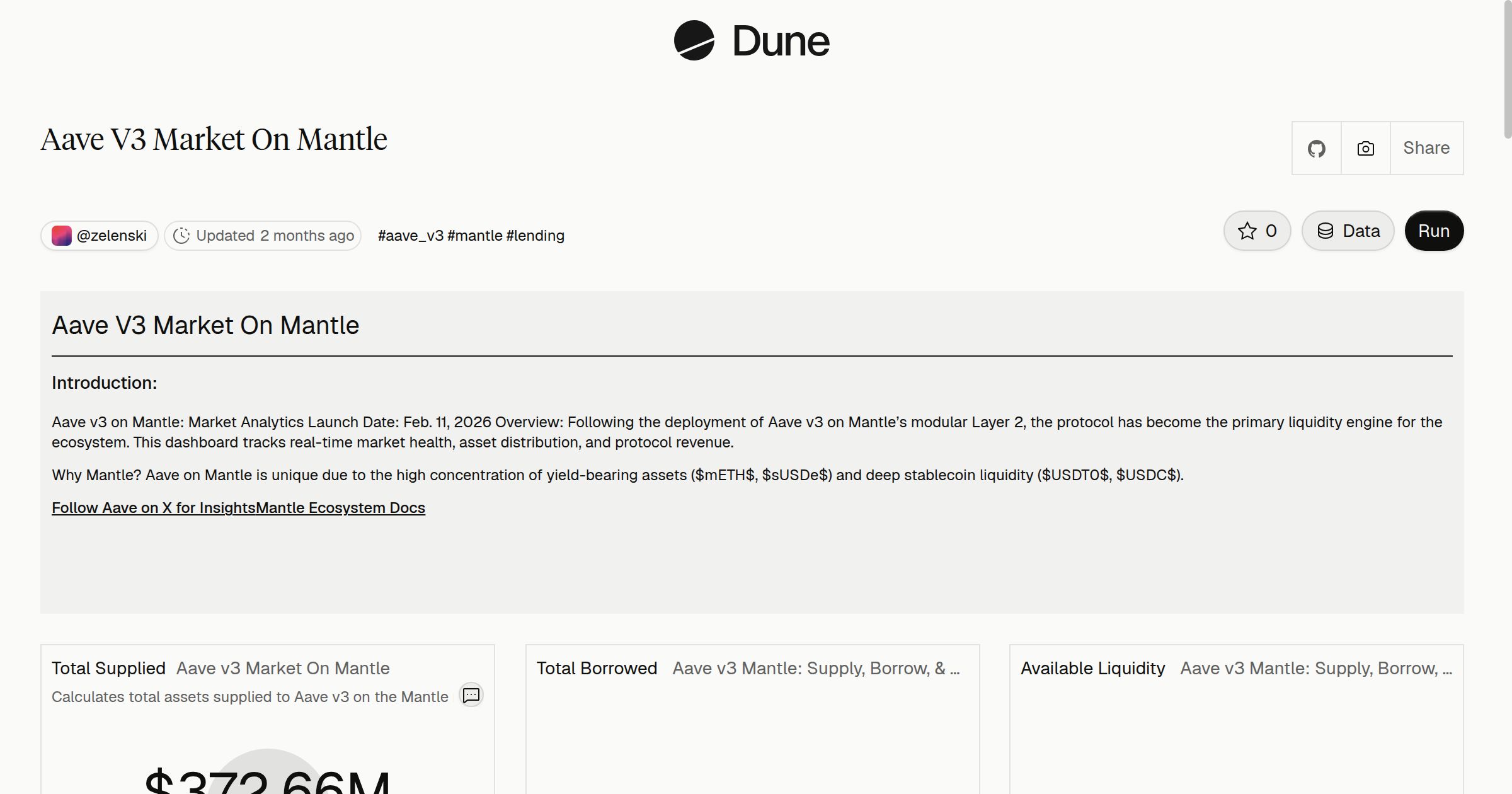The height and width of the screenshot is (794, 1512).
Task: Click the Total Borrowed query name text
Action: point(816,668)
